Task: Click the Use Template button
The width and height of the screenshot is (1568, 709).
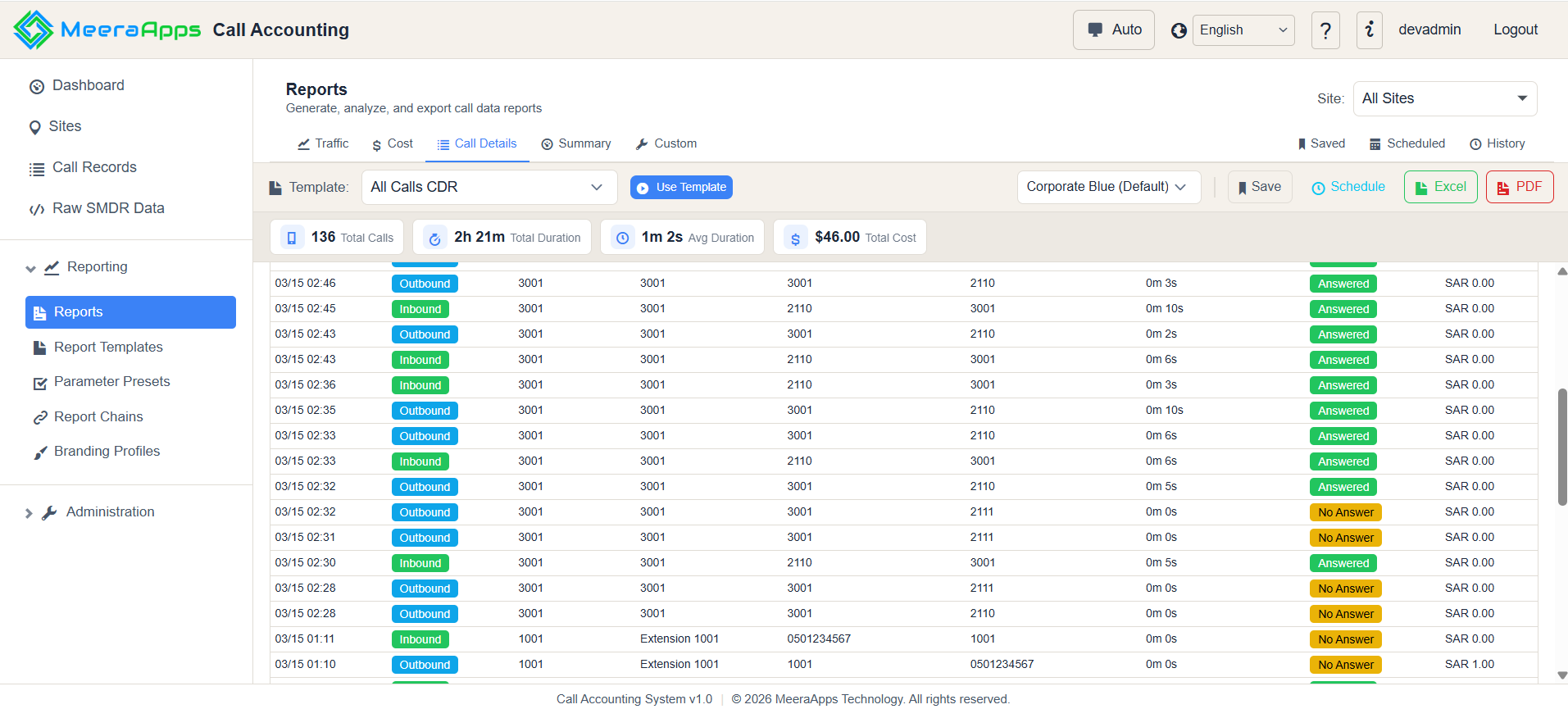Action: (681, 187)
